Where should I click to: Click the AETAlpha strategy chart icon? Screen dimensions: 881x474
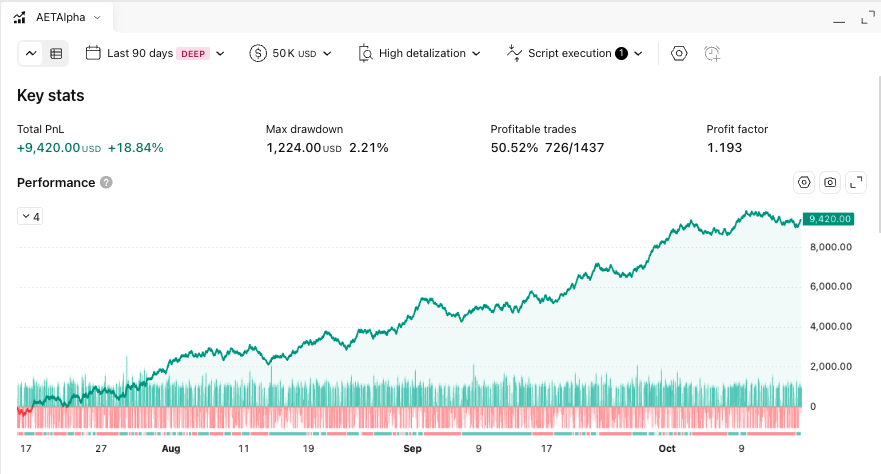pyautogui.click(x=20, y=17)
